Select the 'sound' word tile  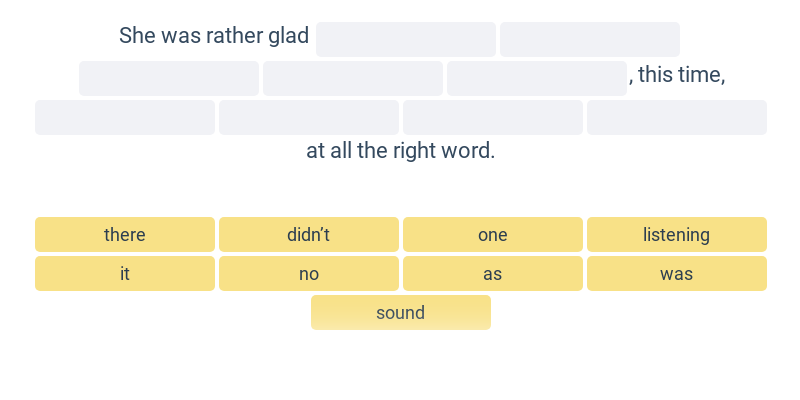pos(401,312)
